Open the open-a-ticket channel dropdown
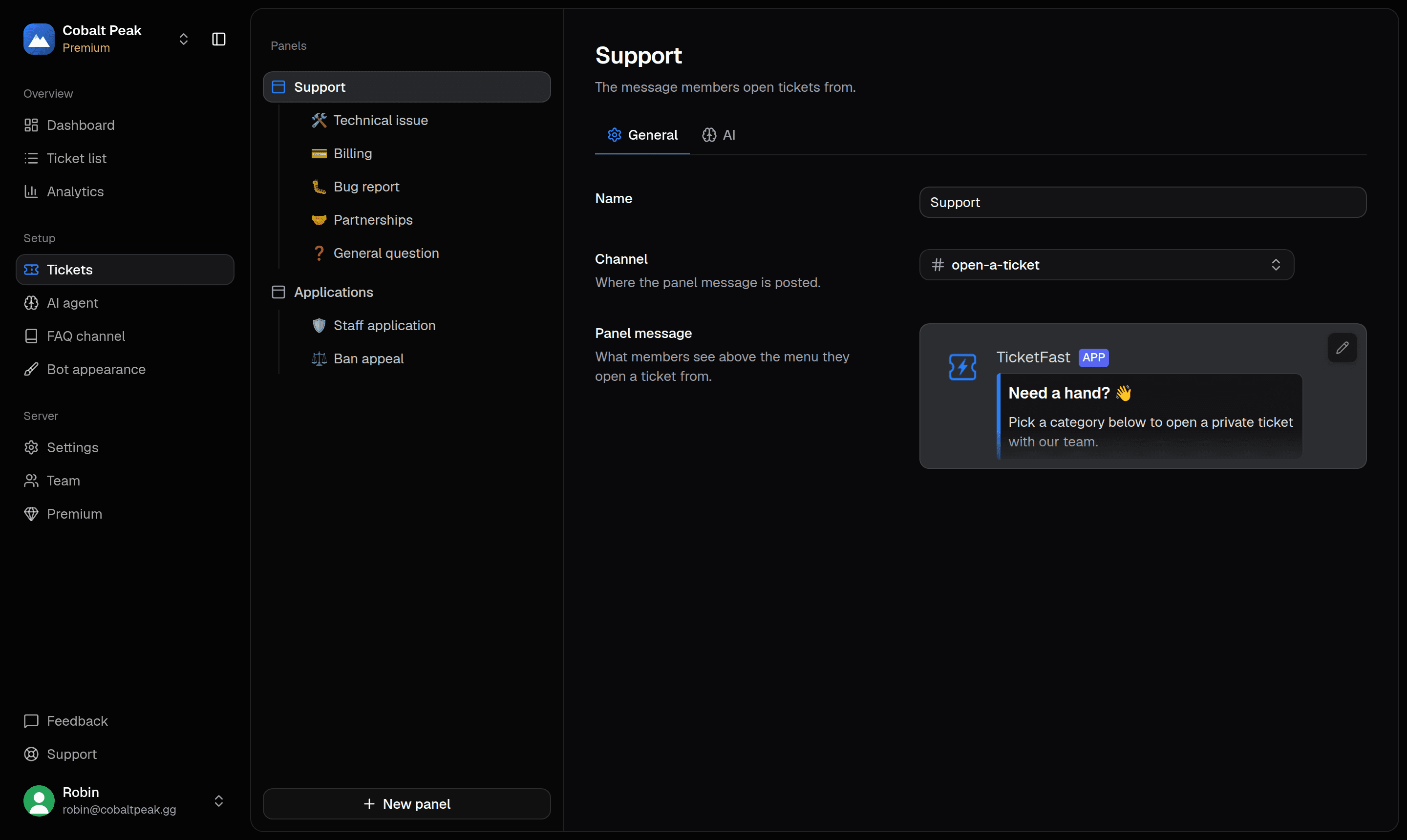This screenshot has height=840, width=1407. coord(1107,264)
